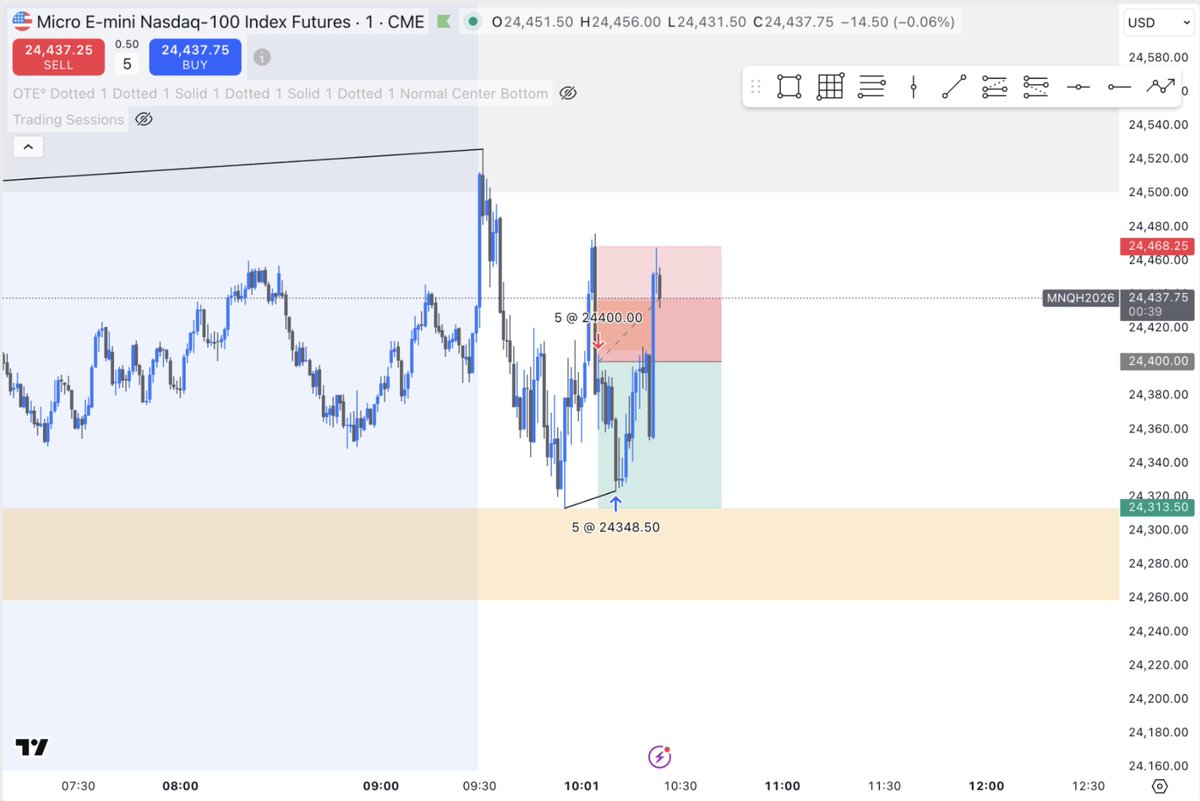Click the red SELL 24,437.25 button

click(x=58, y=56)
